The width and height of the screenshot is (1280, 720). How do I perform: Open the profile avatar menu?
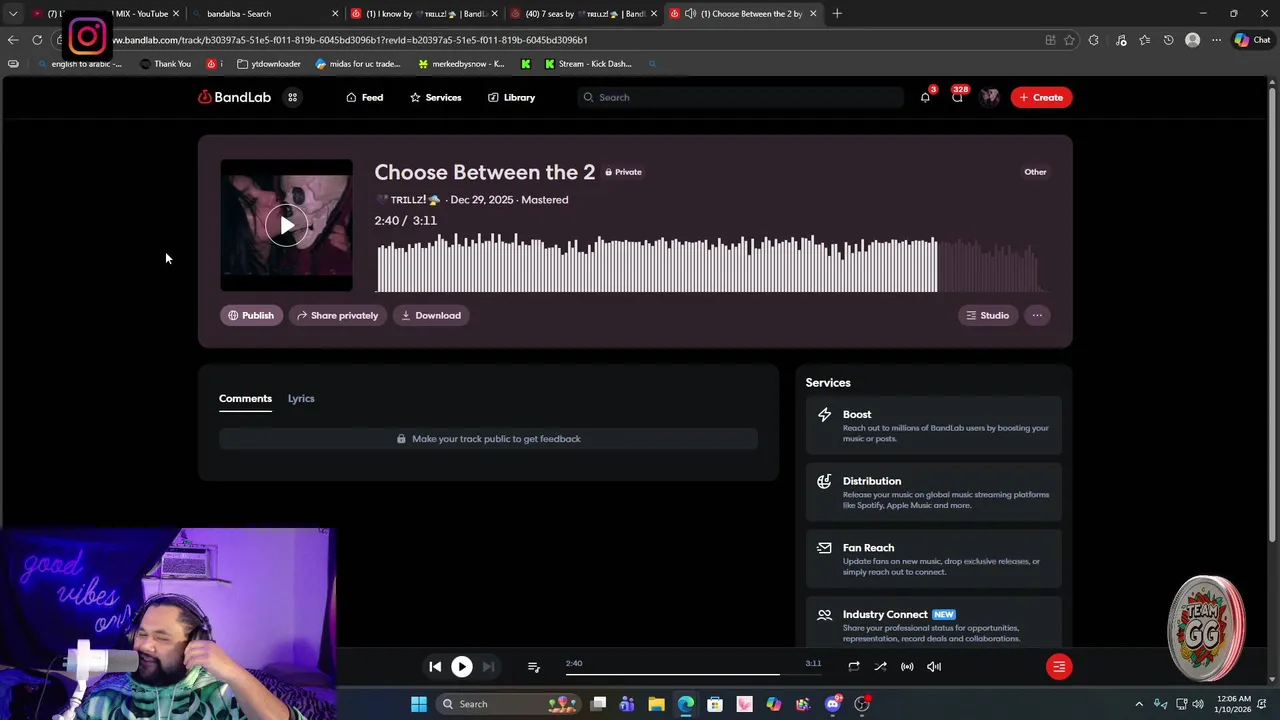(990, 97)
